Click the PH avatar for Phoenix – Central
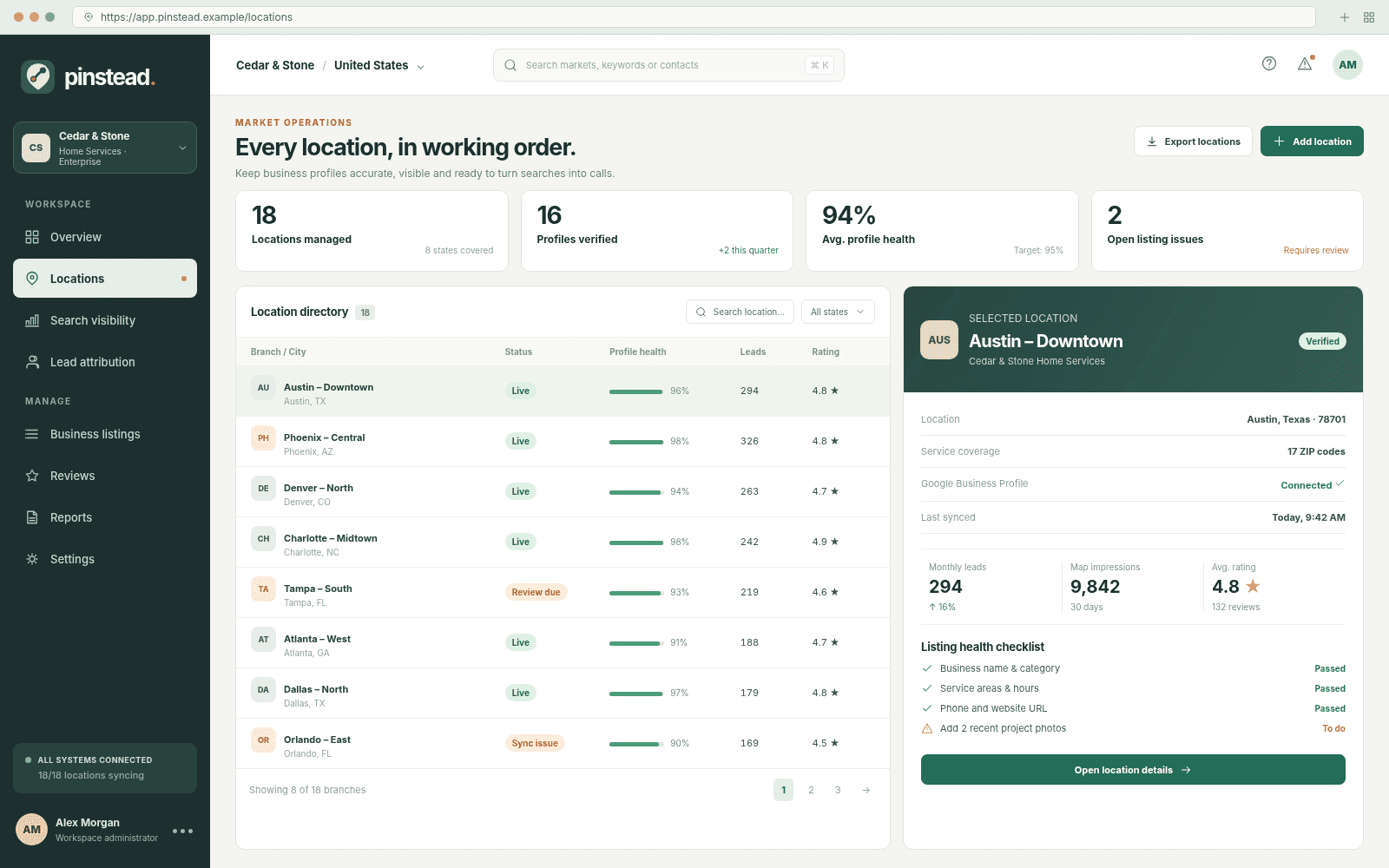Screen dimensions: 1389x868 (263, 438)
